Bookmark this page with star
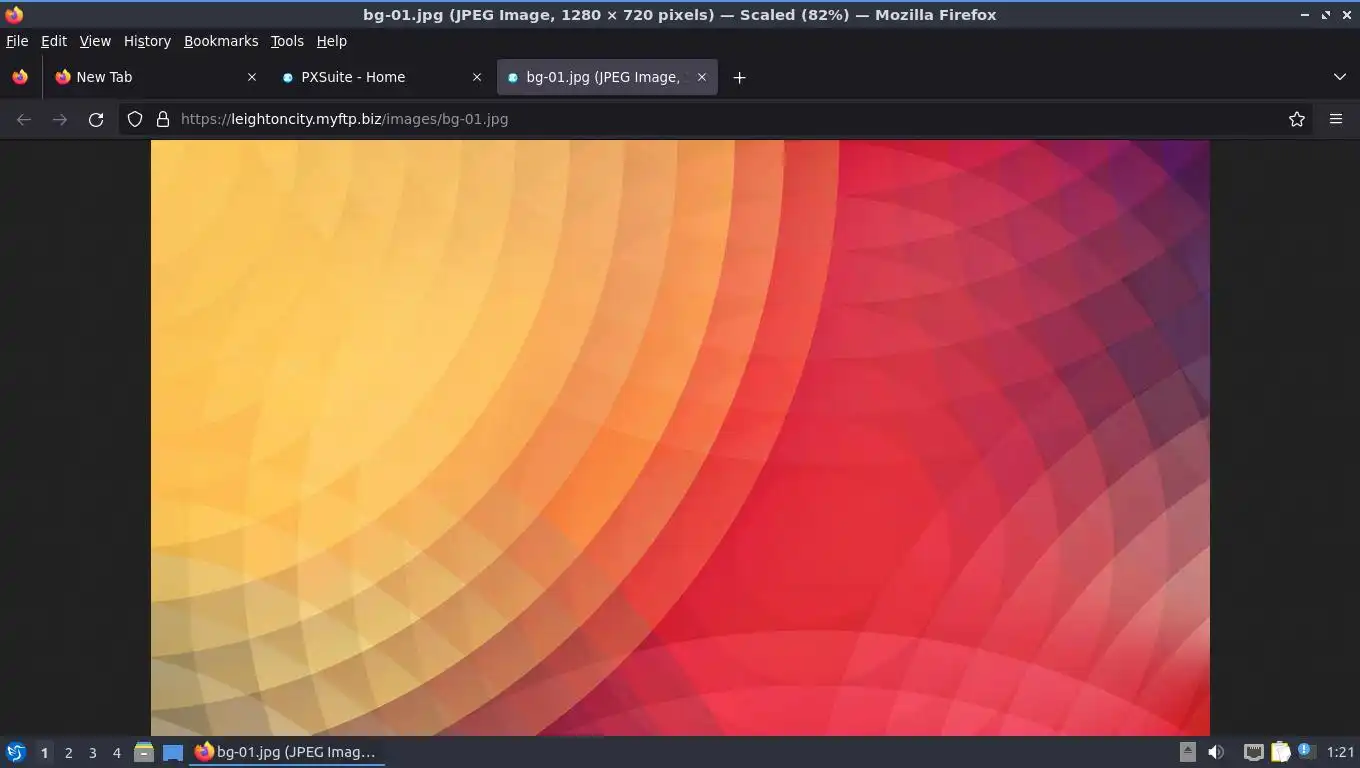This screenshot has width=1360, height=768. pyautogui.click(x=1297, y=119)
